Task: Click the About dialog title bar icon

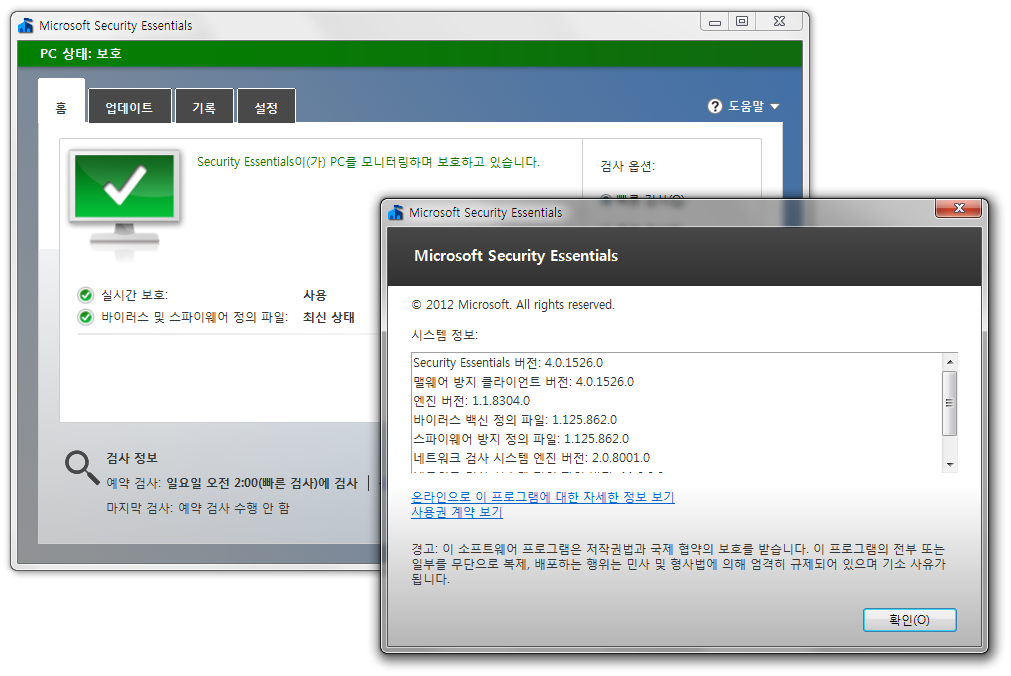Action: pos(396,212)
